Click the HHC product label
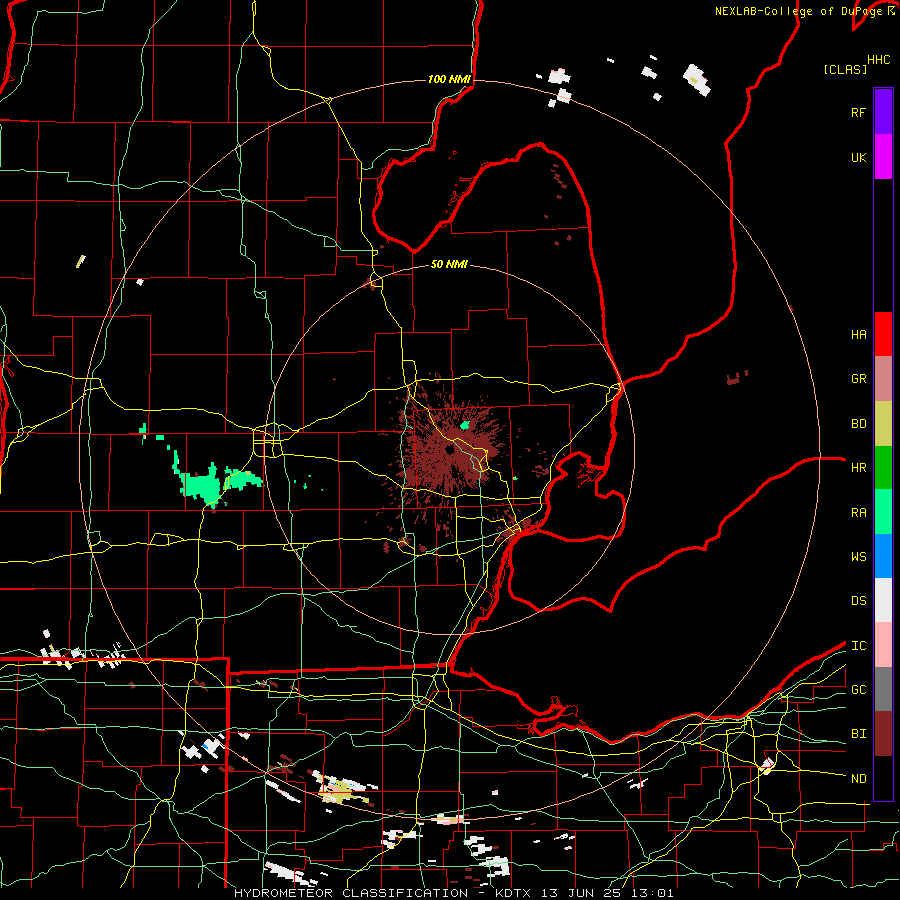Viewport: 900px width, 900px height. click(879, 60)
